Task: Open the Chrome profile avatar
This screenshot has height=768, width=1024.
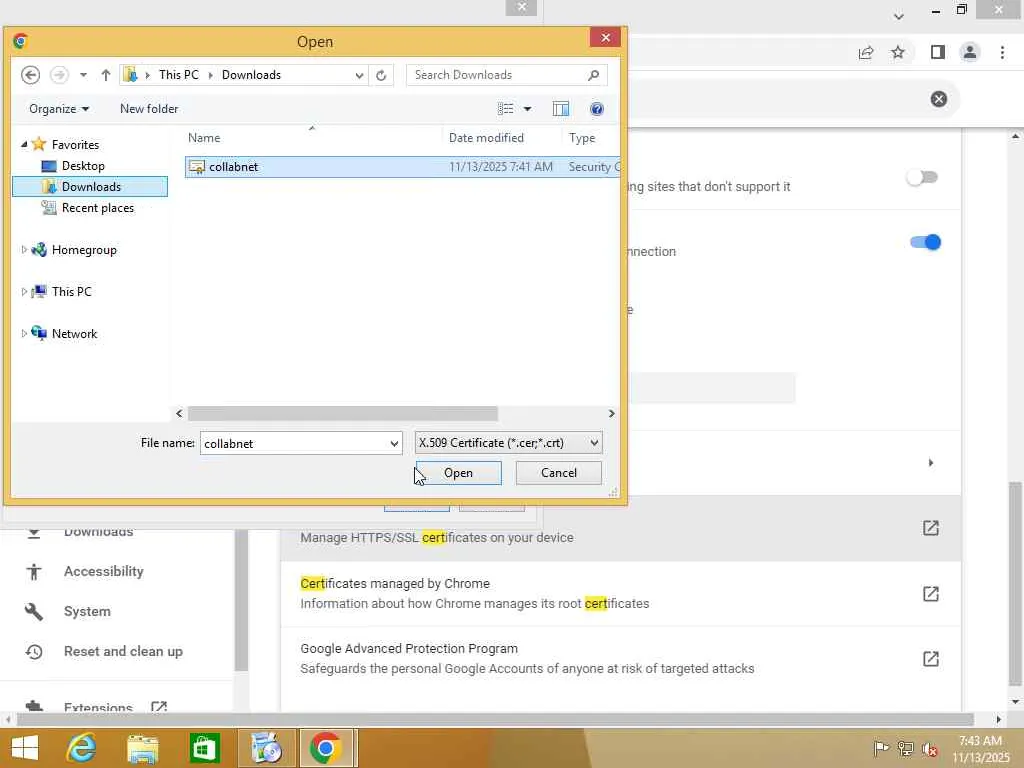Action: (970, 52)
